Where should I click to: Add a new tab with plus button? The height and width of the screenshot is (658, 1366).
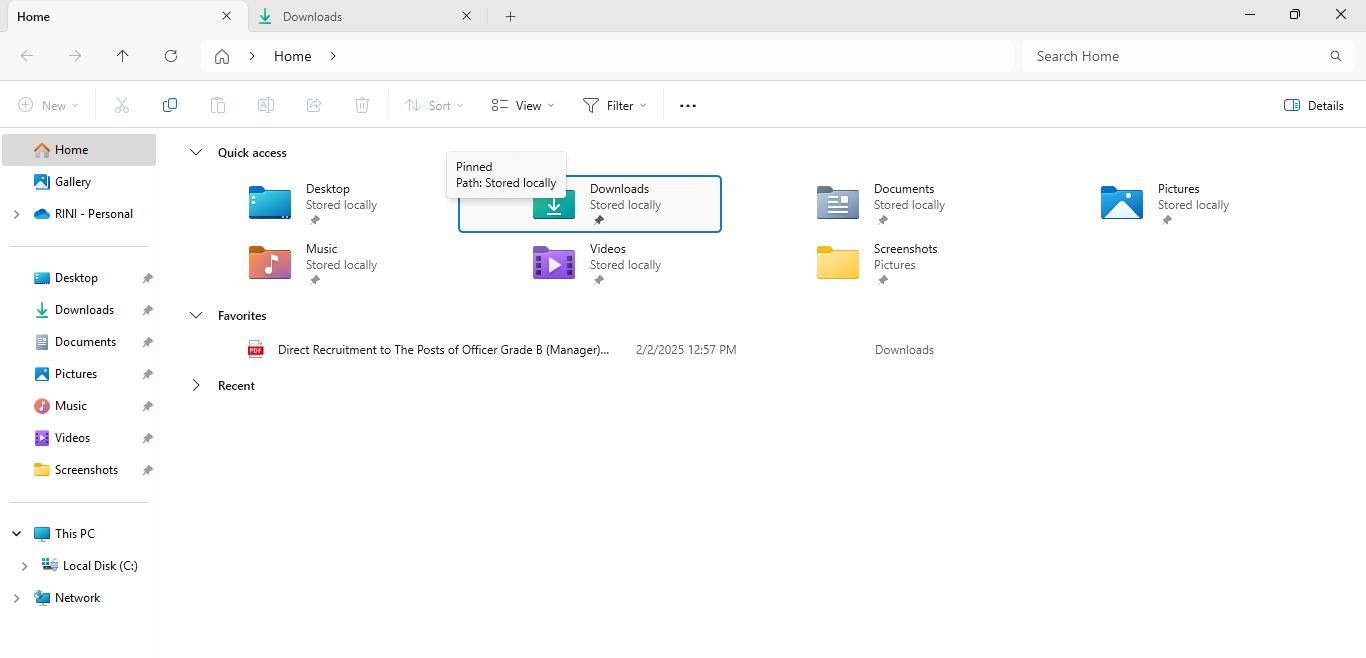pyautogui.click(x=510, y=16)
